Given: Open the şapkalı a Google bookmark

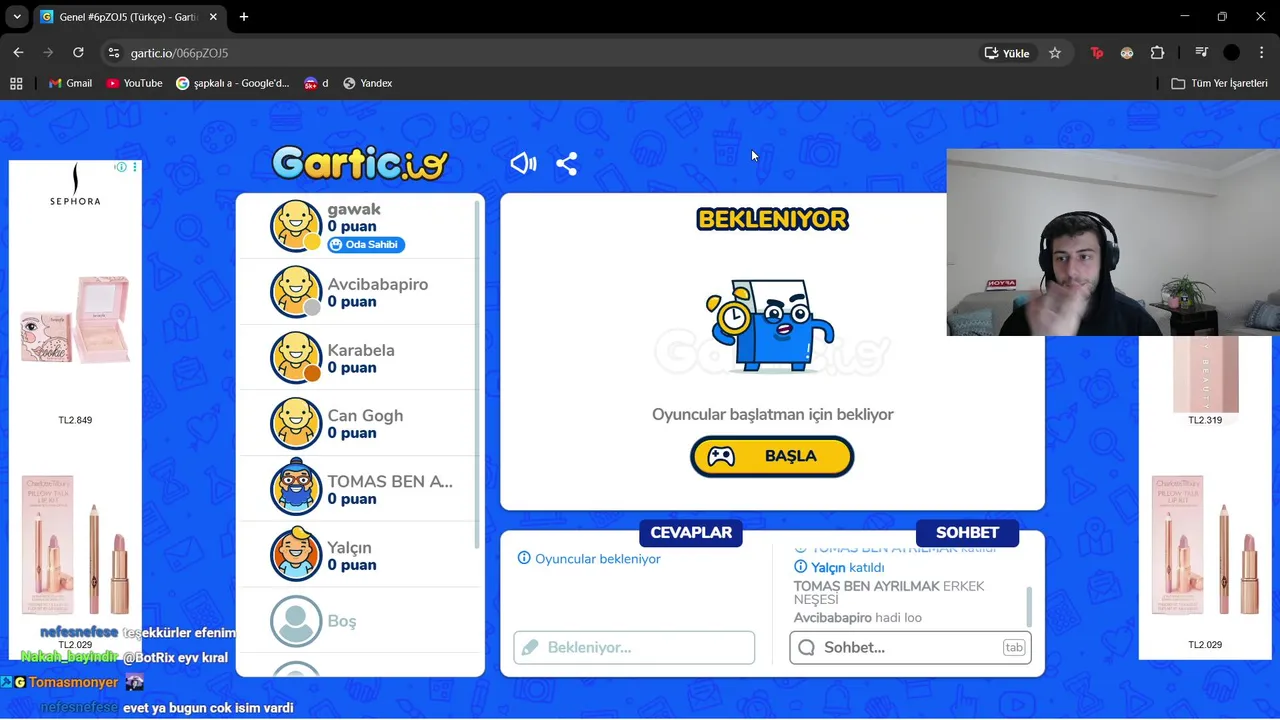Looking at the screenshot, I should tap(233, 83).
